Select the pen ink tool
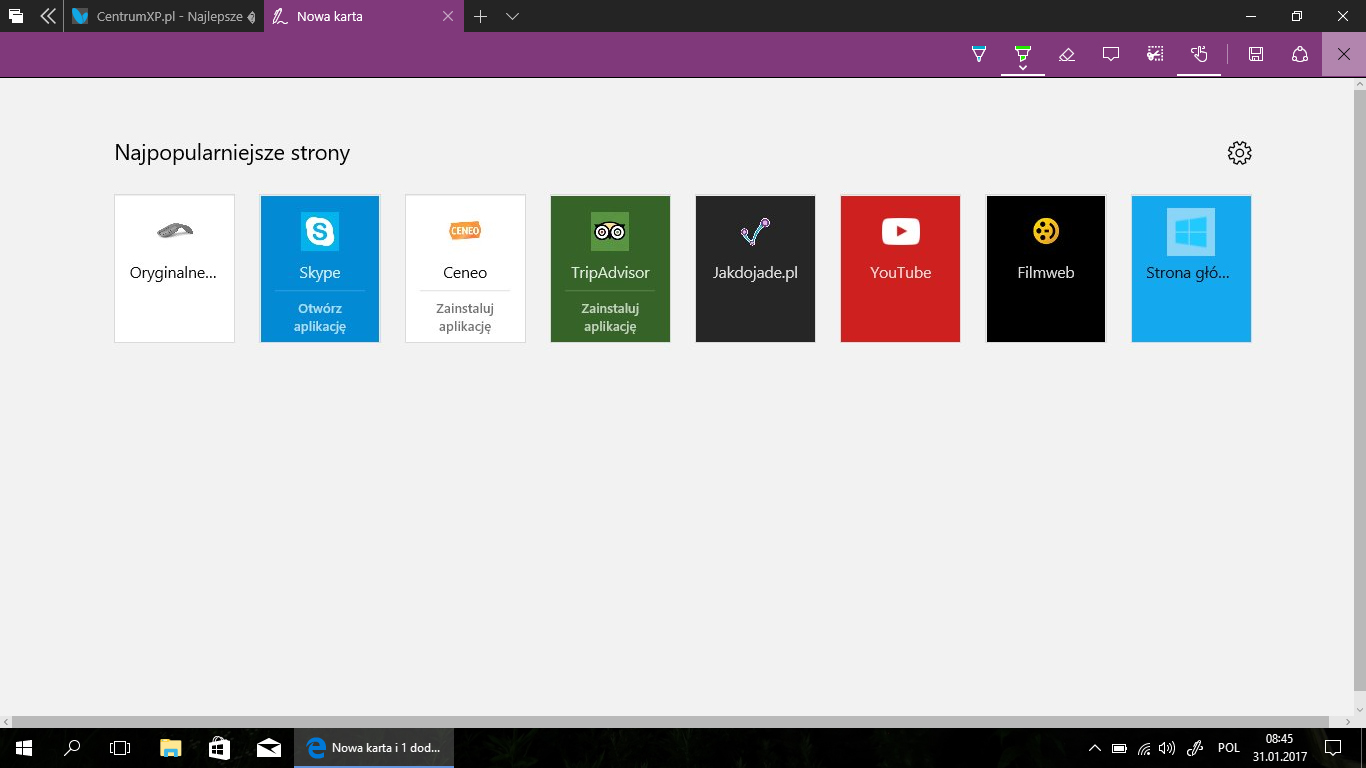1366x768 pixels. click(979, 54)
